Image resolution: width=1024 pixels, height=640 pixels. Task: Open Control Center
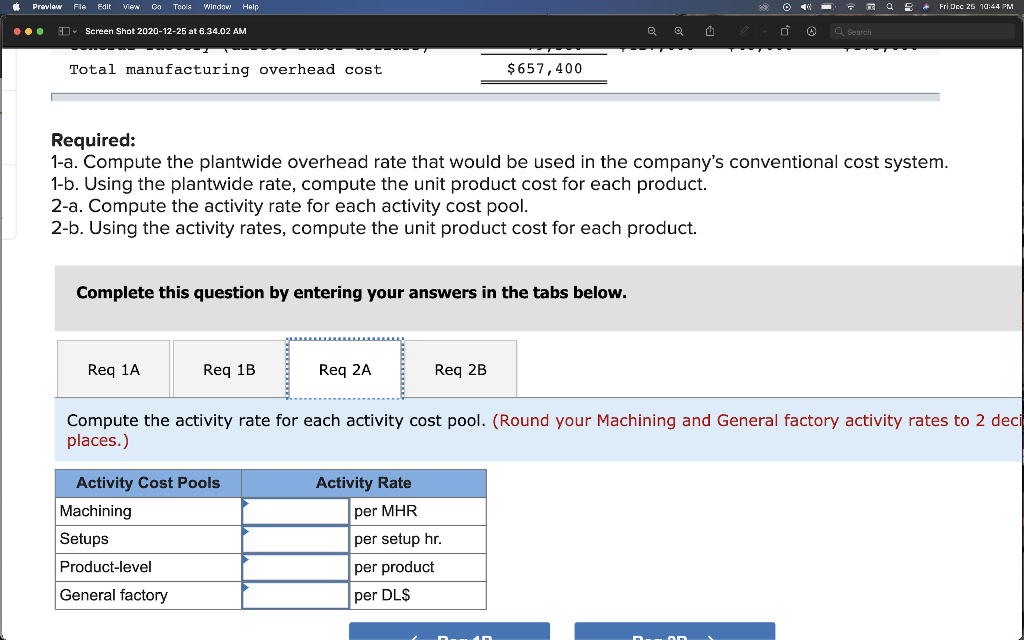[908, 7]
